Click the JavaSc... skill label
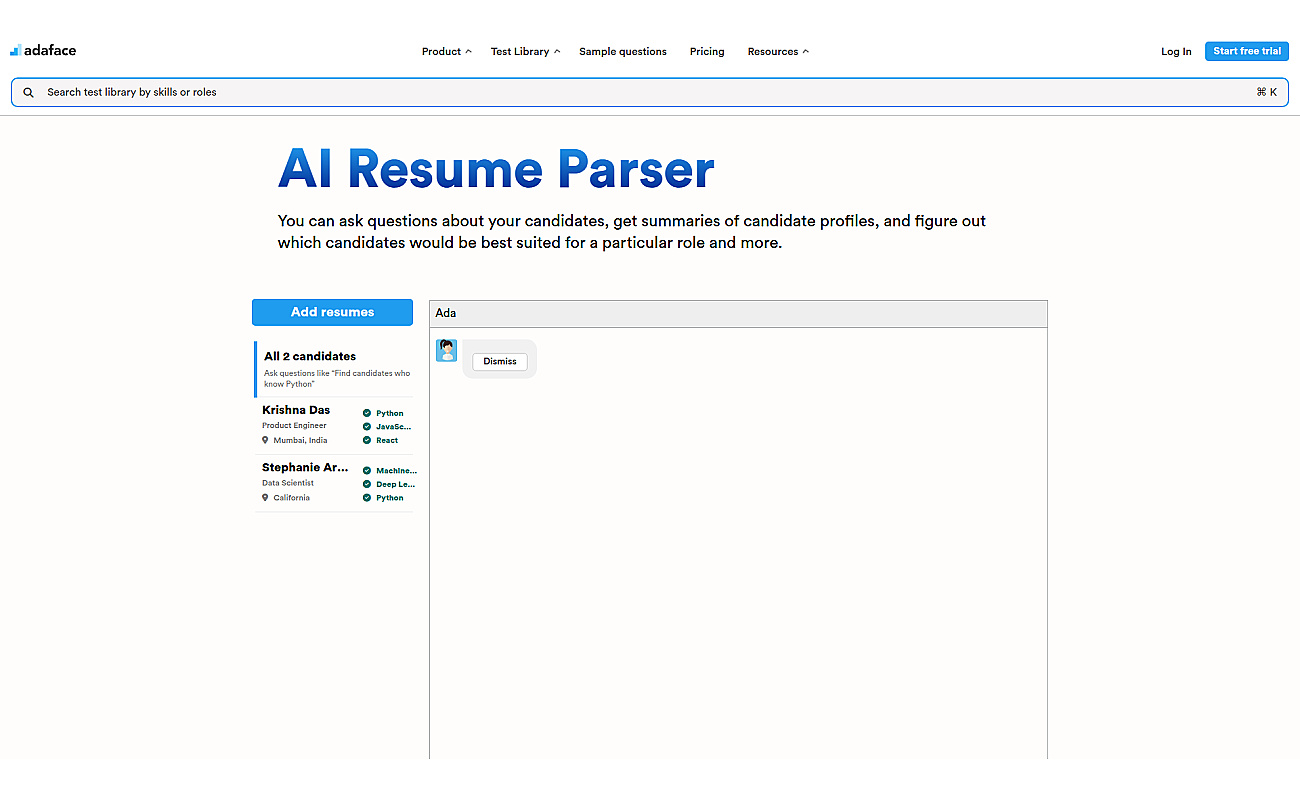Viewport: 1300px width, 788px height. click(394, 427)
